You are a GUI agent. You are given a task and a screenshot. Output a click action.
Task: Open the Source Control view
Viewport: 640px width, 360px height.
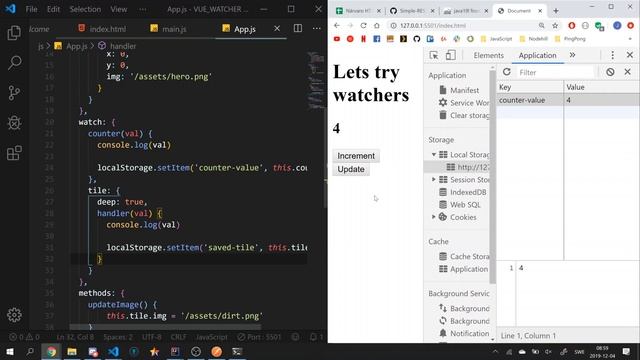[14, 93]
